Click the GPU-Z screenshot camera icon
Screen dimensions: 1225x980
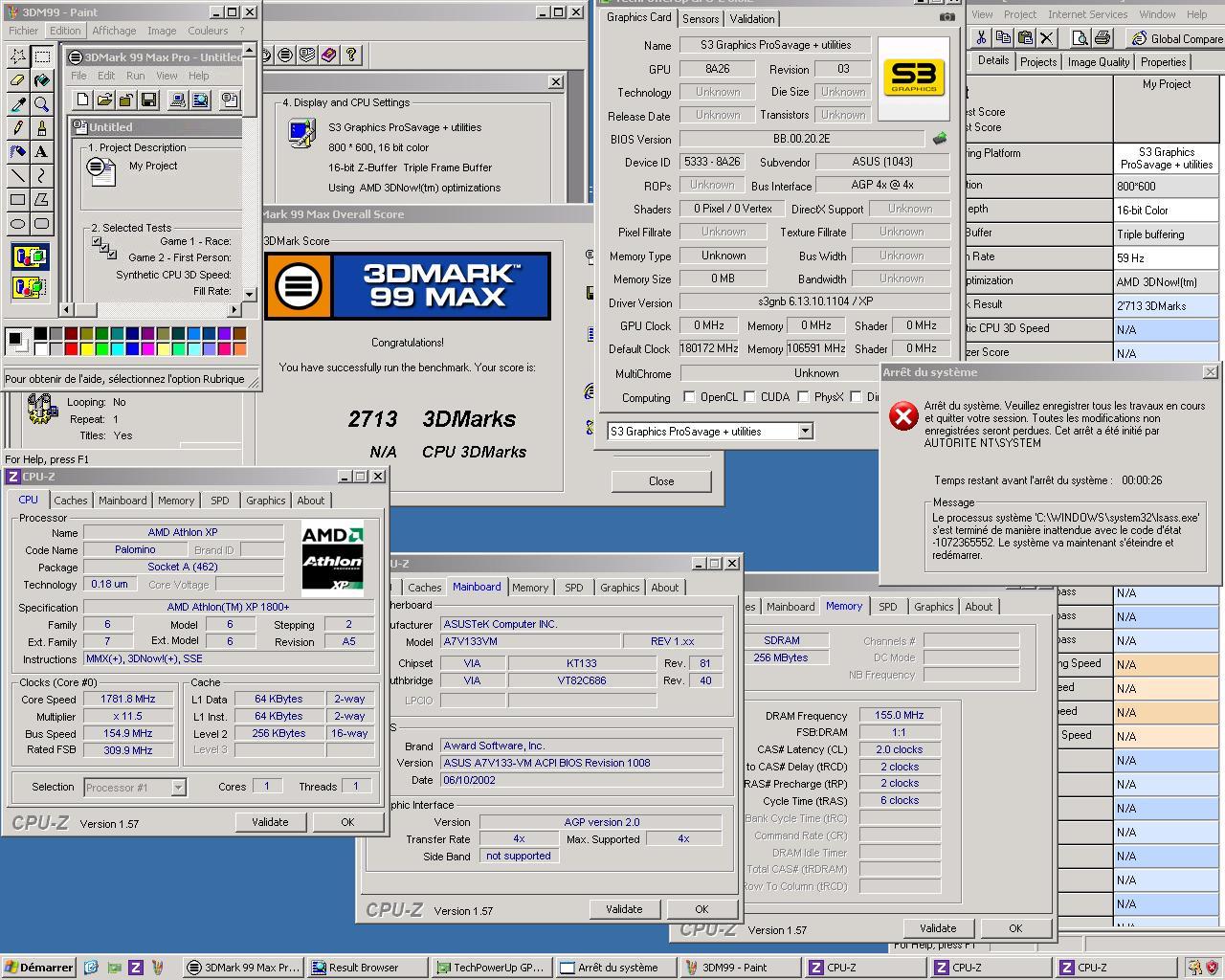pyautogui.click(x=947, y=17)
